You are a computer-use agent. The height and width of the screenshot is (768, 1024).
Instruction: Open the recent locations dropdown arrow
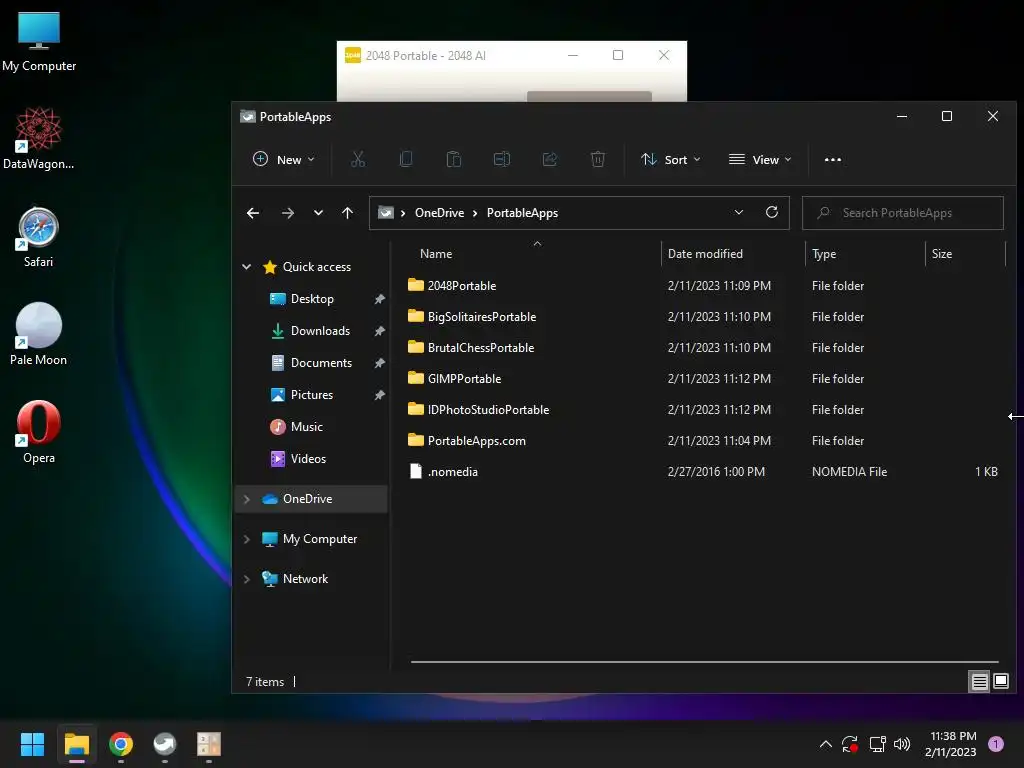pyautogui.click(x=318, y=213)
